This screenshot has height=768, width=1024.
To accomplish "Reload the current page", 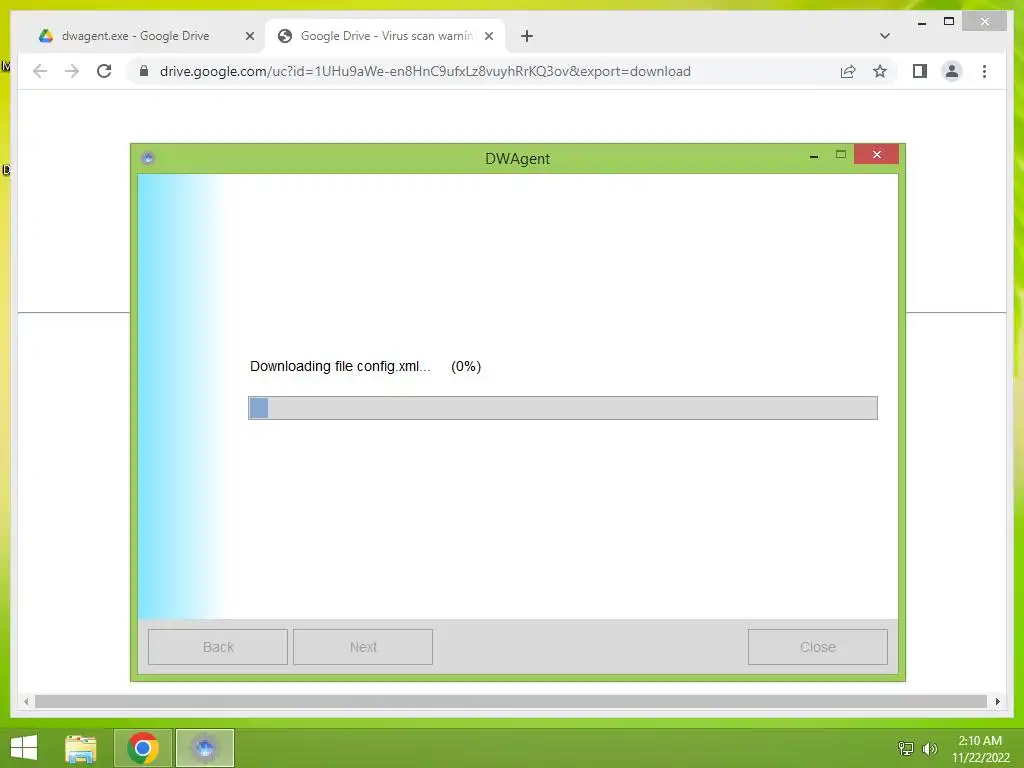I will pos(104,71).
